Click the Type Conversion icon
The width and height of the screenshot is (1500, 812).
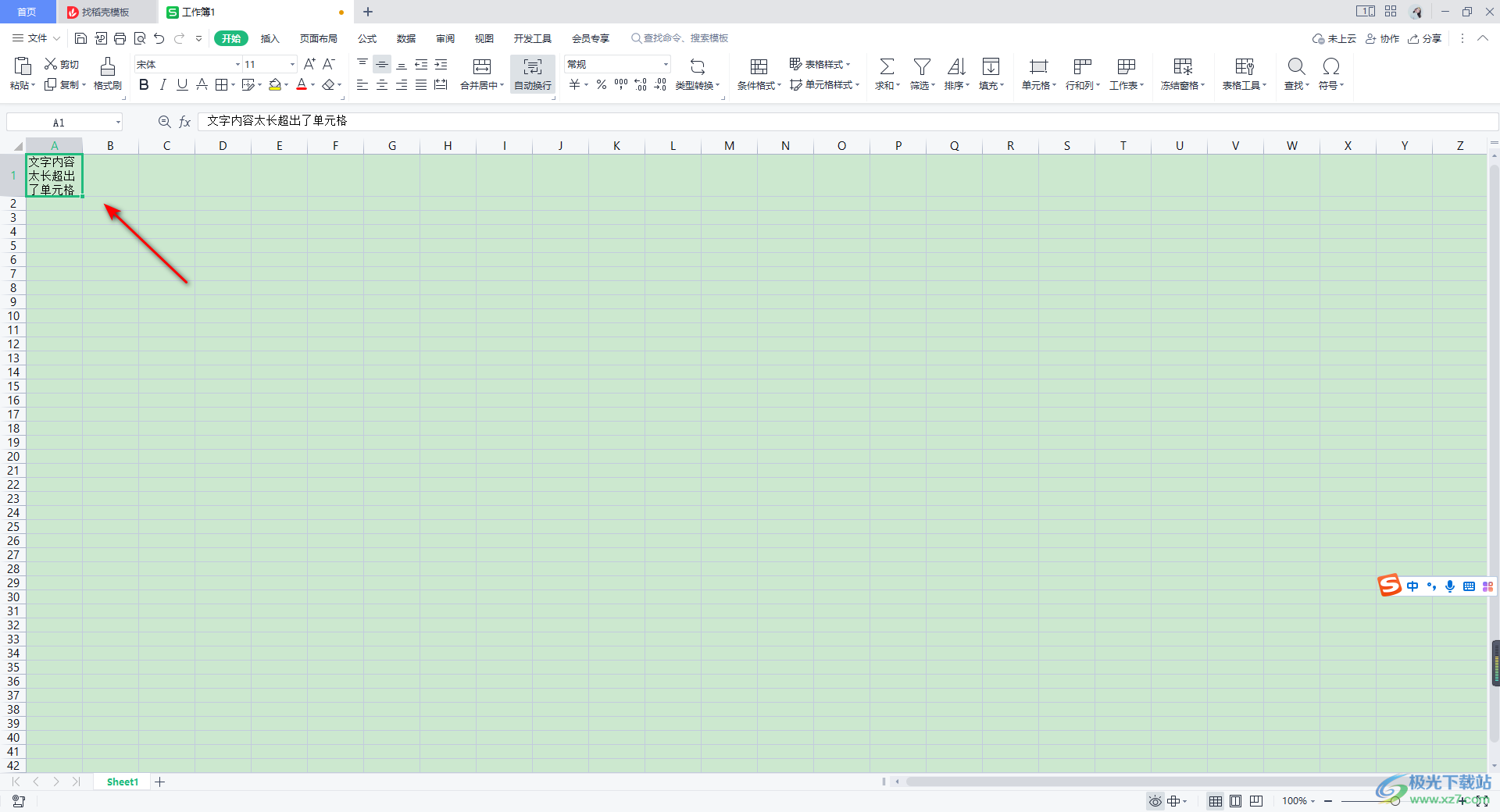click(698, 66)
